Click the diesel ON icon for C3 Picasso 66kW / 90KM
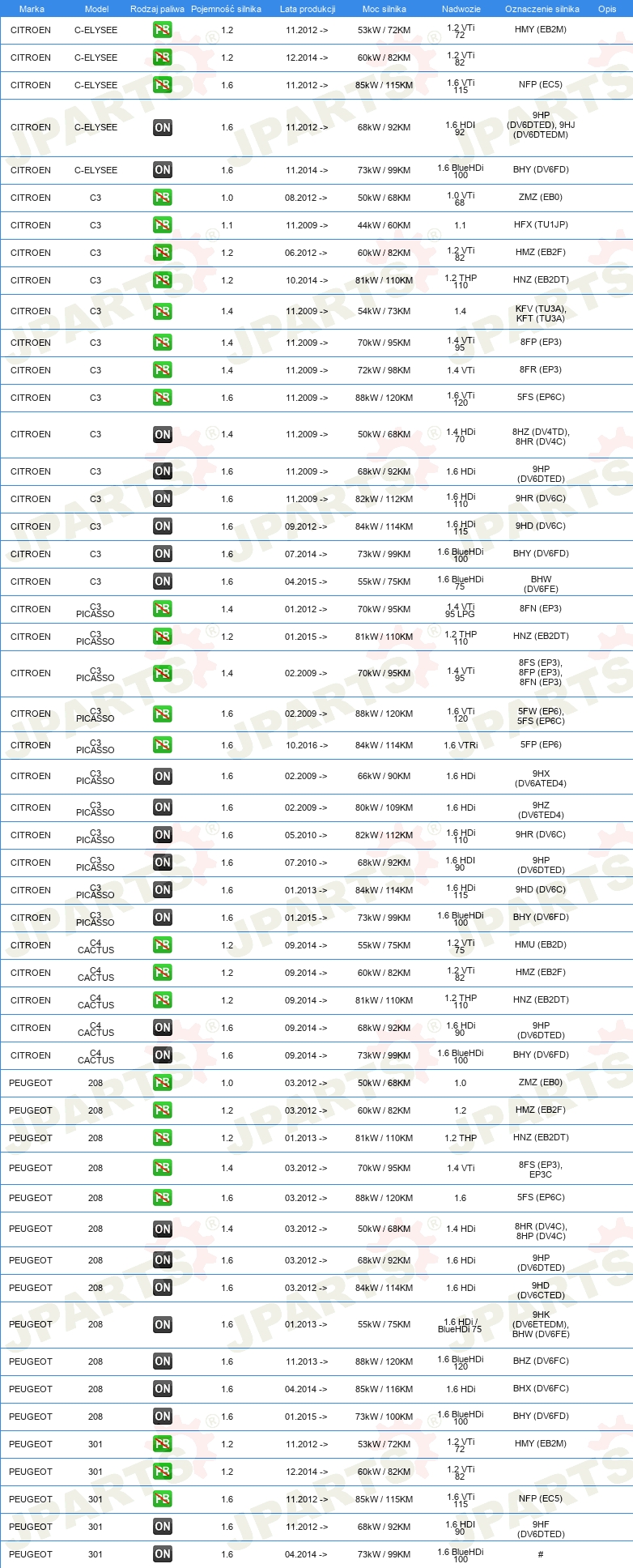The width and height of the screenshot is (633, 1568). click(163, 776)
